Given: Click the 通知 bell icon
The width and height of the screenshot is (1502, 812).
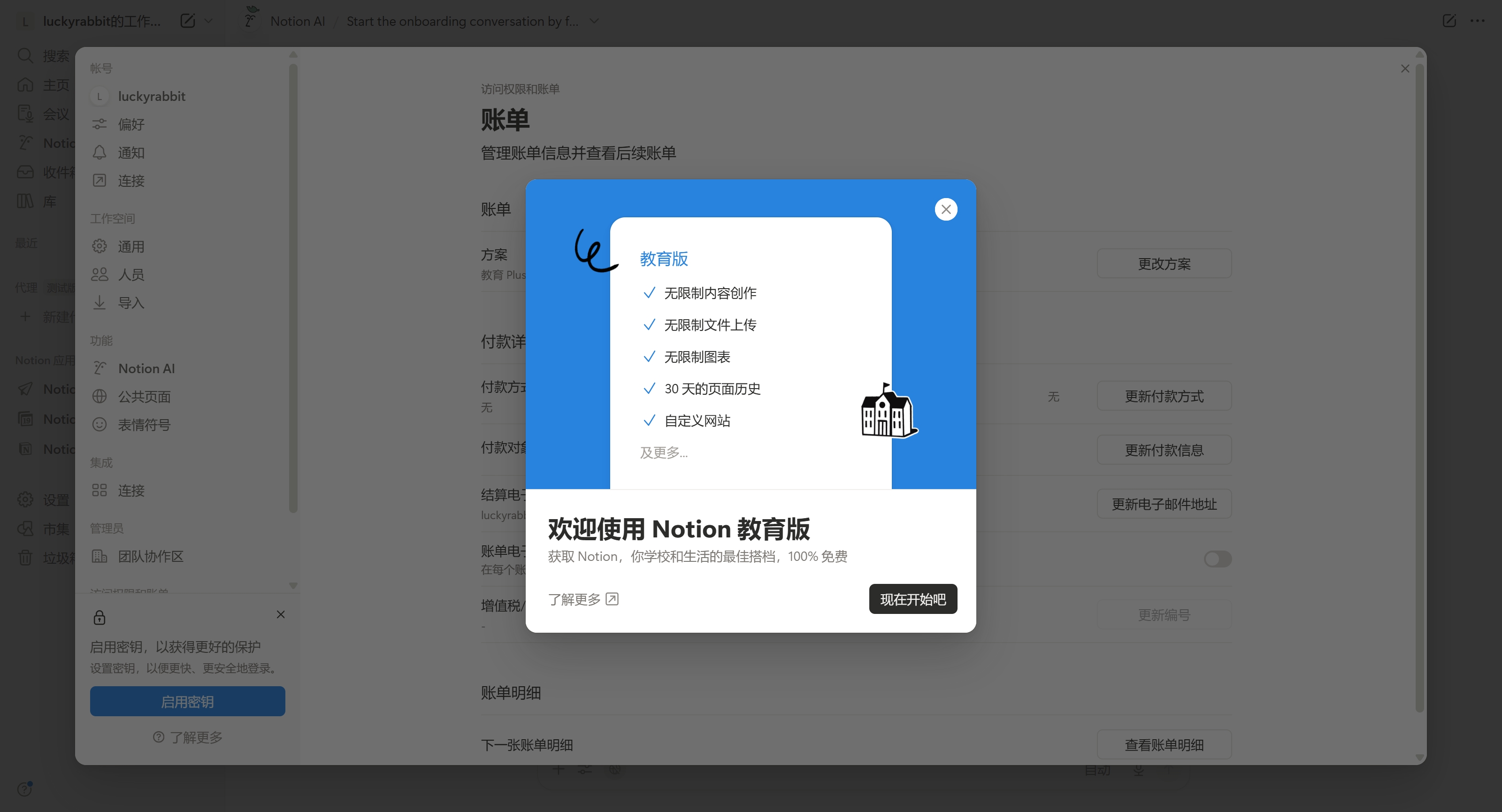Looking at the screenshot, I should click(x=99, y=152).
